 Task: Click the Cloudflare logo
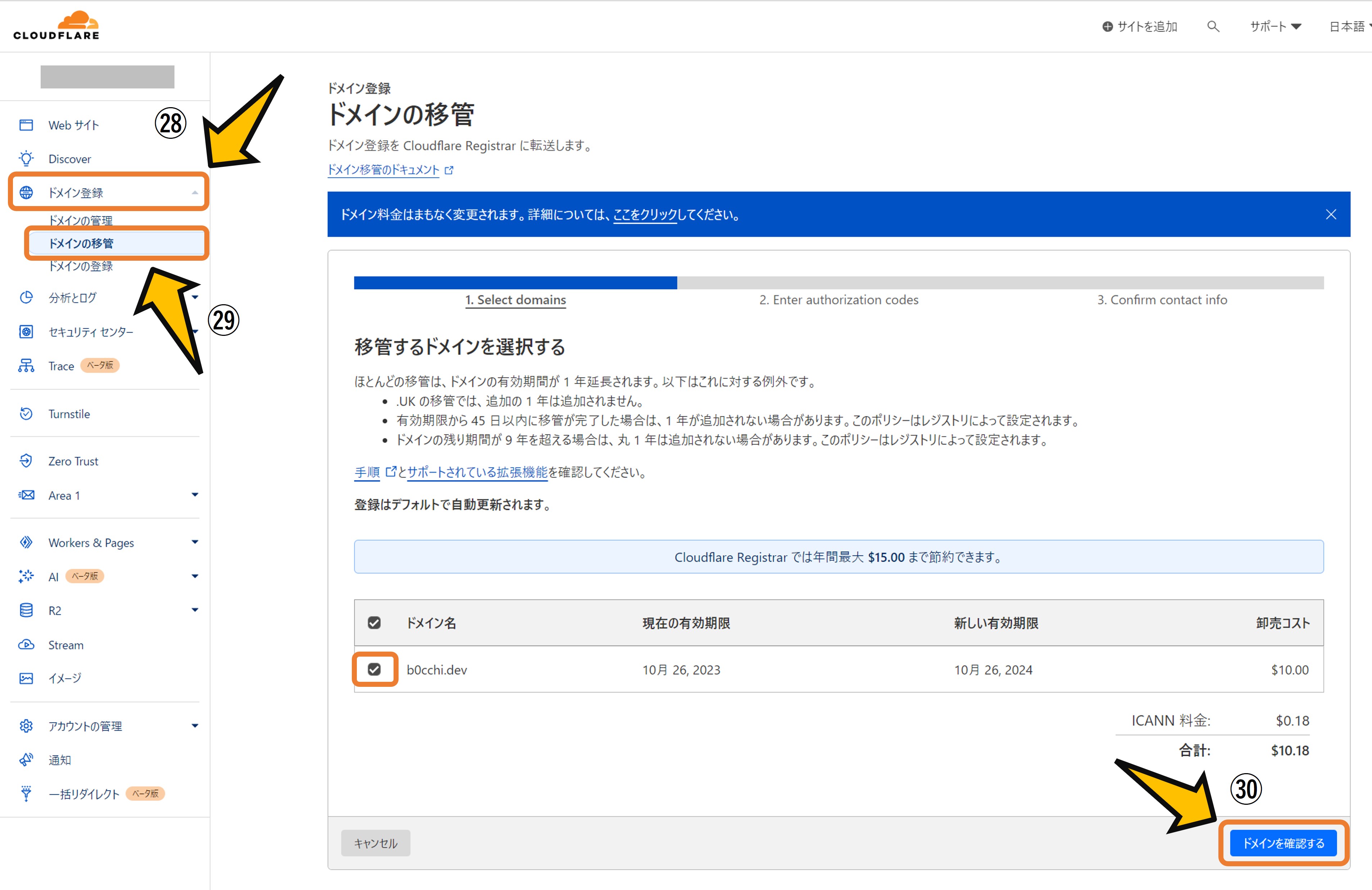[56, 26]
